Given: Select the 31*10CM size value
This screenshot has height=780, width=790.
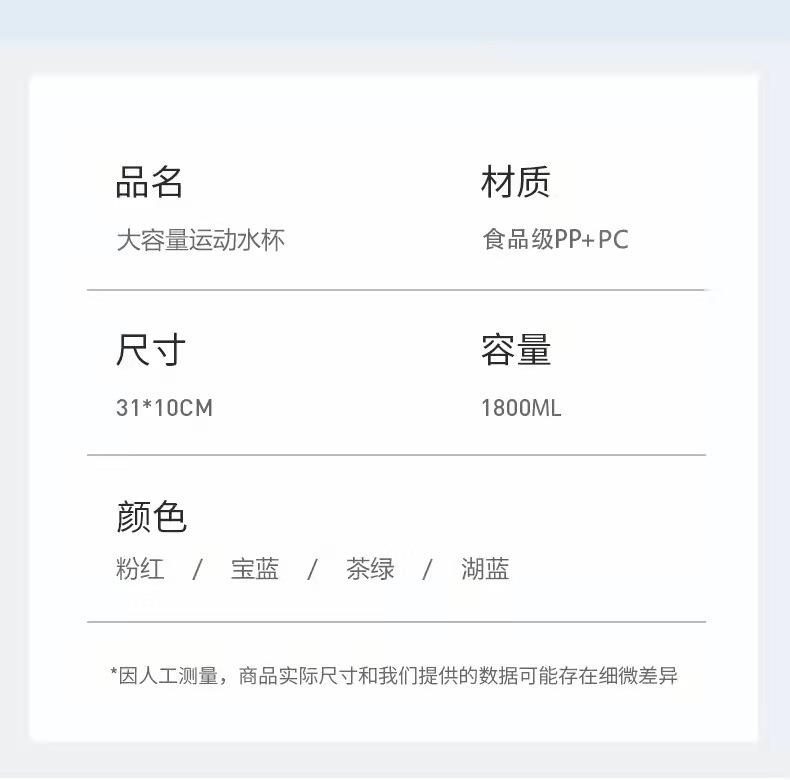Looking at the screenshot, I should [164, 408].
